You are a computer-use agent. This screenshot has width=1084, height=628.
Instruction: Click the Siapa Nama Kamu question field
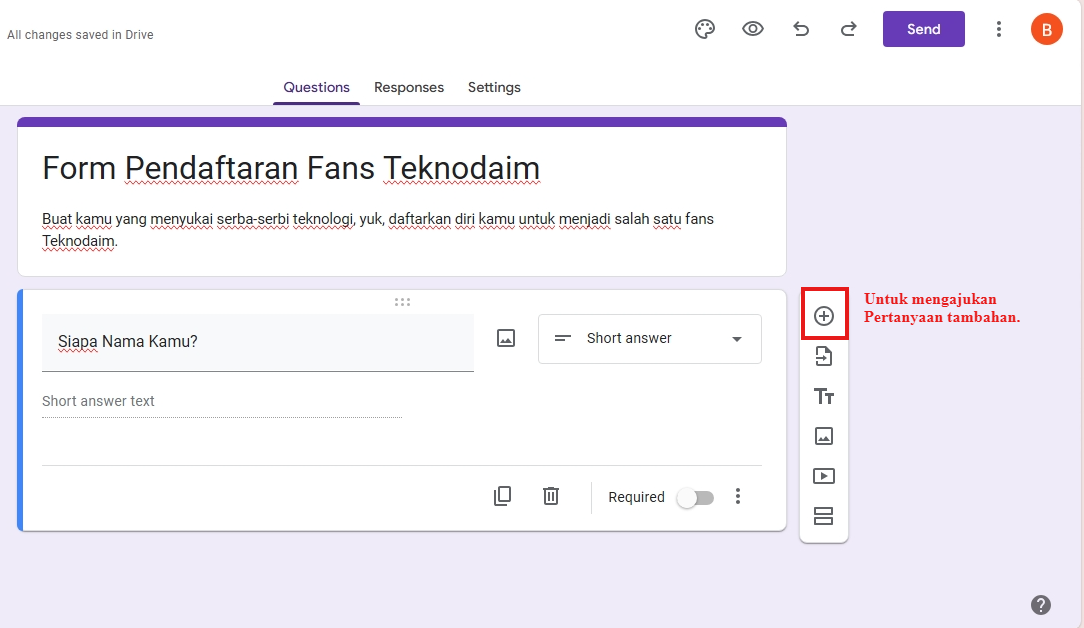(257, 341)
